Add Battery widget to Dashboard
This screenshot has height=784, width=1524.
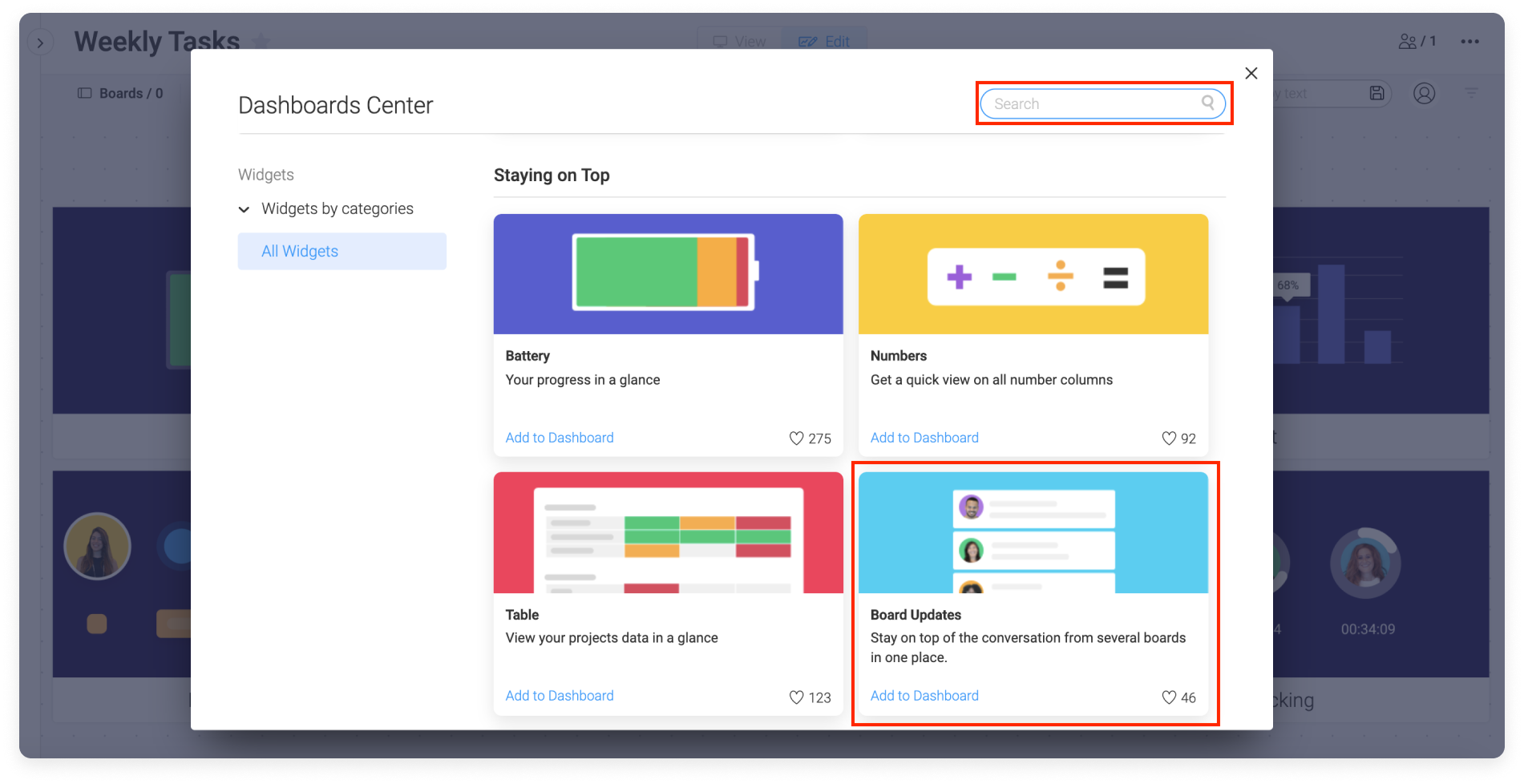click(560, 438)
